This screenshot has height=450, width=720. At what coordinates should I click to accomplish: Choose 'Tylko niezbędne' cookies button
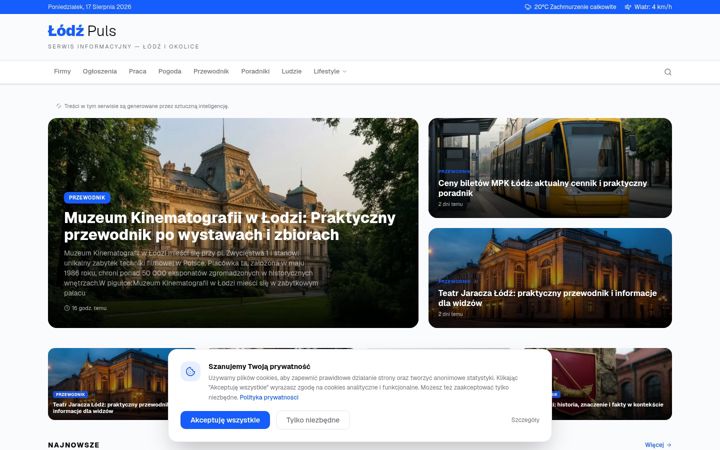(313, 420)
